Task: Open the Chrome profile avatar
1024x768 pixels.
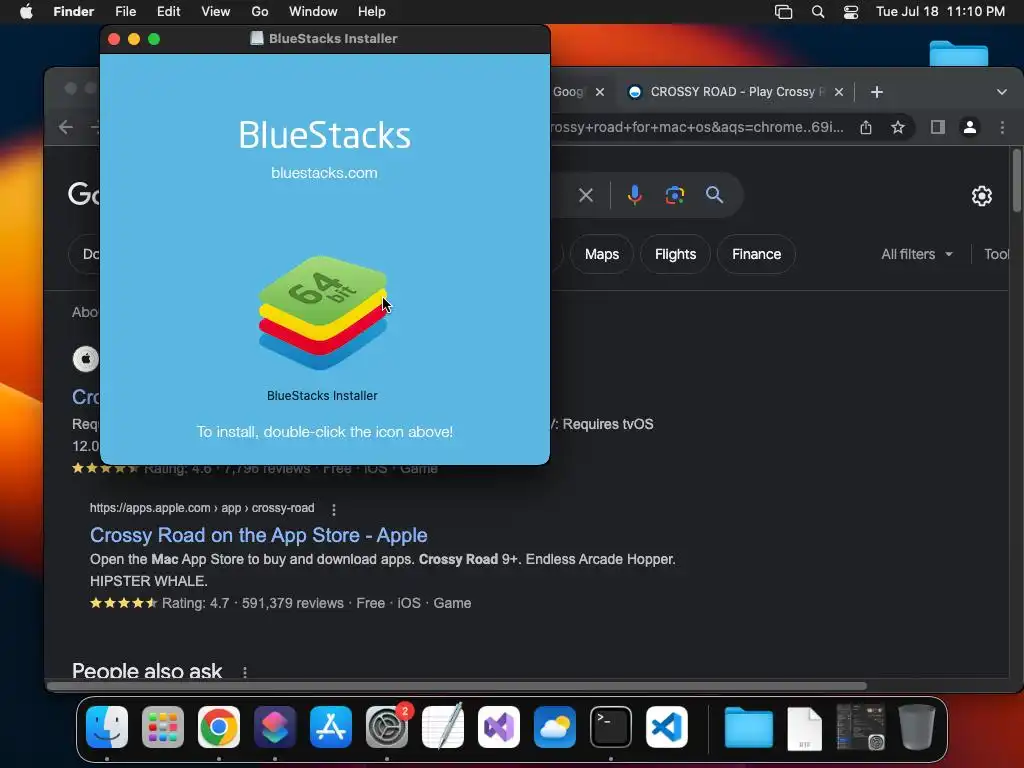Action: pyautogui.click(x=970, y=127)
